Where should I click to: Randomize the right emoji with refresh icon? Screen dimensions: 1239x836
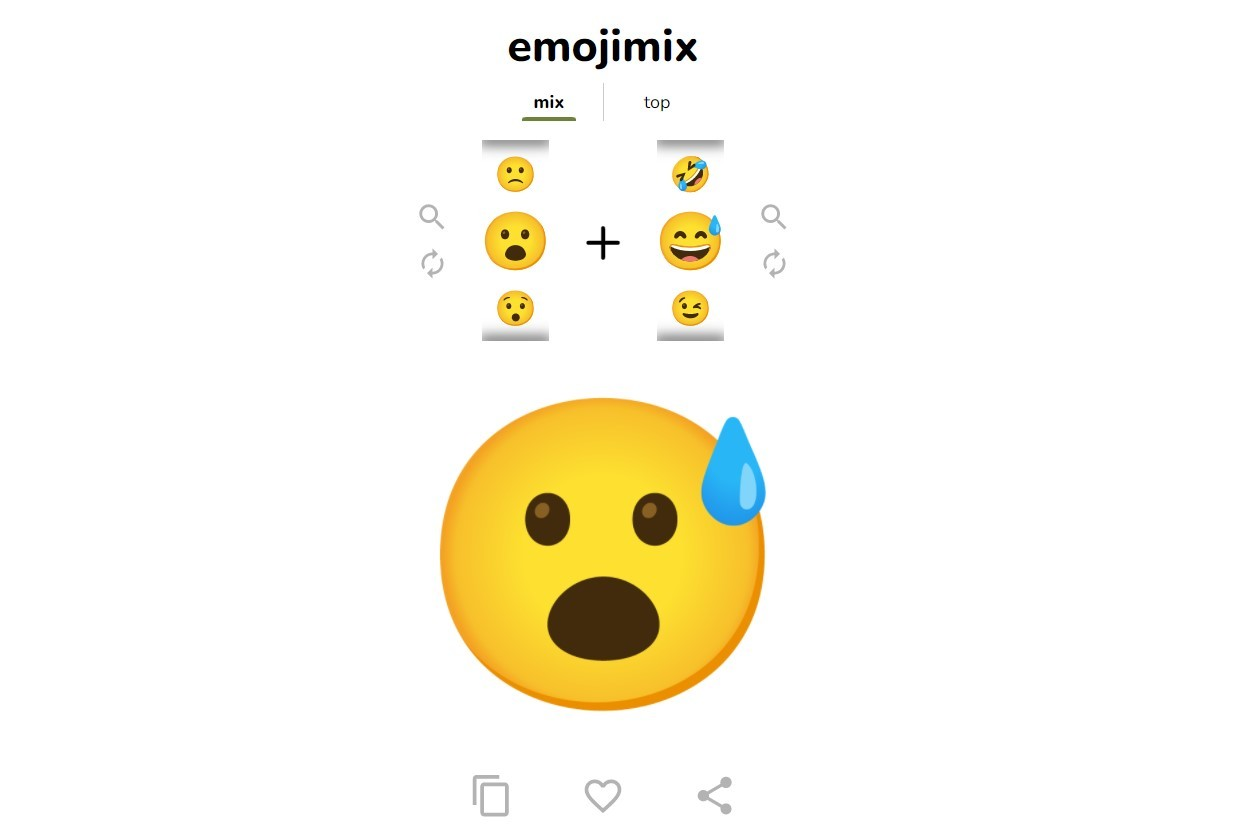(x=774, y=264)
